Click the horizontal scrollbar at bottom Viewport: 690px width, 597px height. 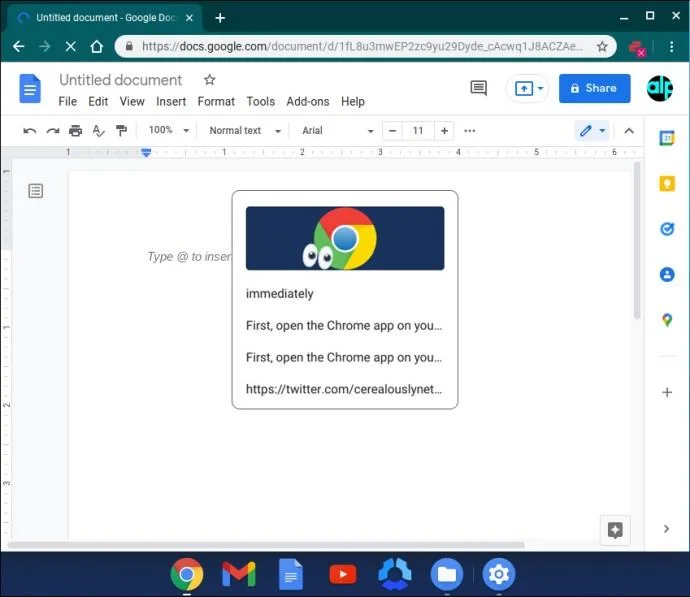coord(266,545)
